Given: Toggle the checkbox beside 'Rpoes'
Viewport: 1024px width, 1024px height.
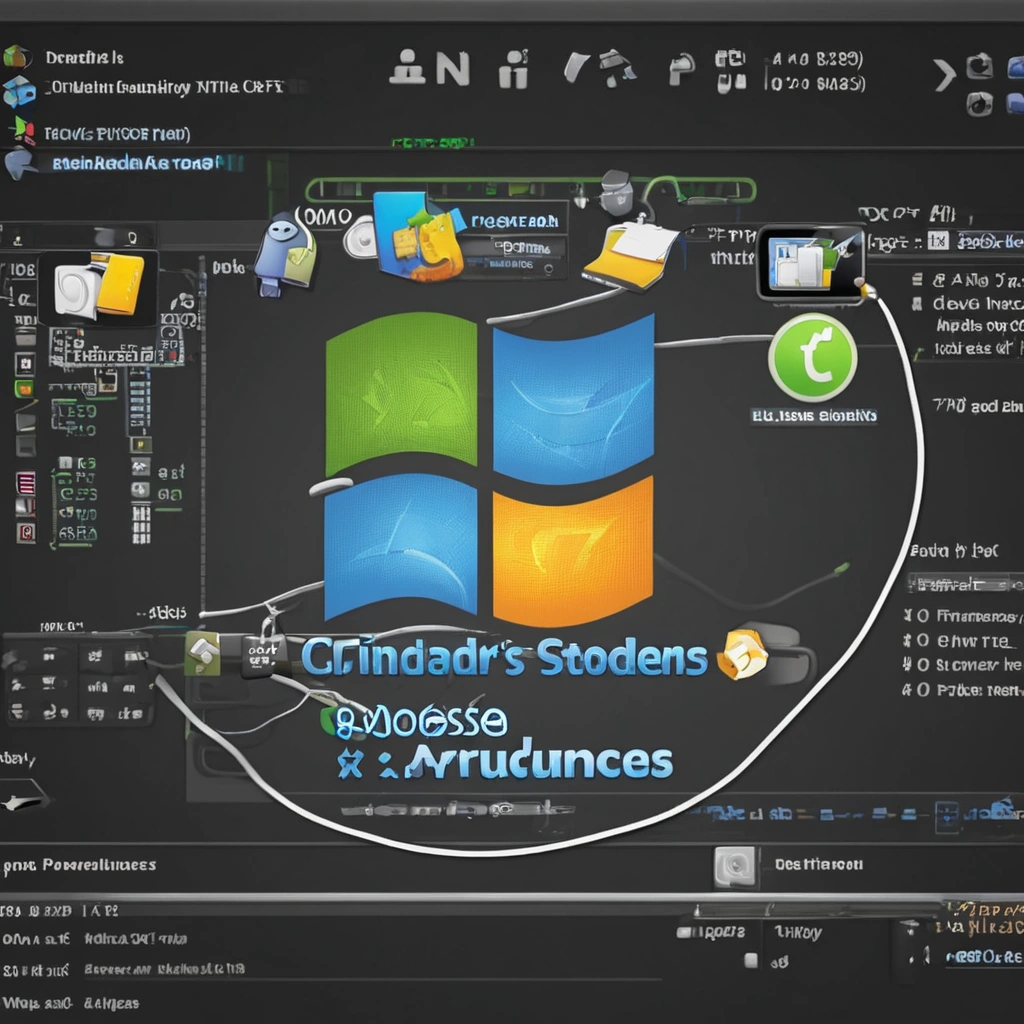Looking at the screenshot, I should (684, 932).
